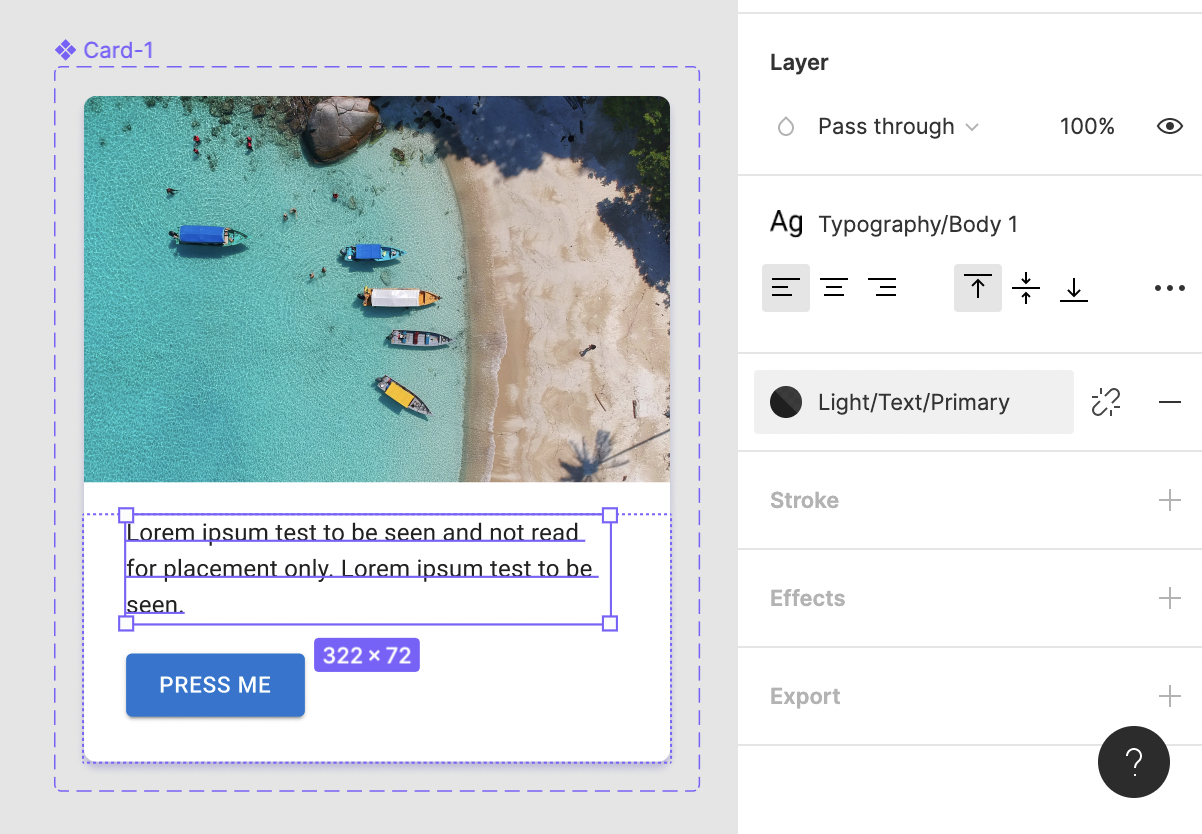Align text to vertical middle
1202x834 pixels.
(x=1026, y=288)
